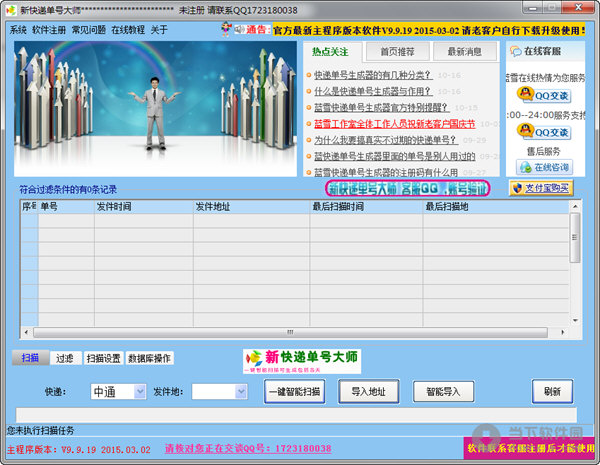Open the 快递 courier dropdown showing 中通
Image resolution: width=600 pixels, height=465 pixels.
tap(118, 392)
